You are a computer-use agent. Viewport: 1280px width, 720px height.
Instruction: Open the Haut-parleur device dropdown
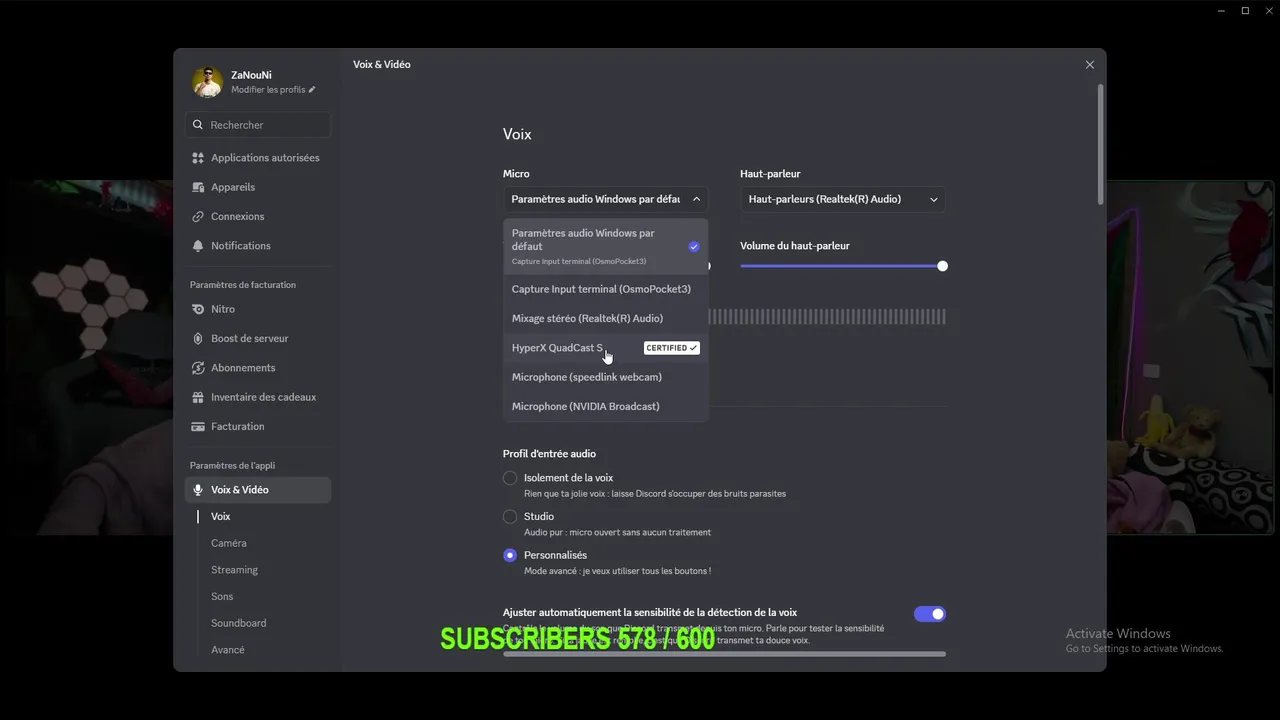[x=843, y=199]
